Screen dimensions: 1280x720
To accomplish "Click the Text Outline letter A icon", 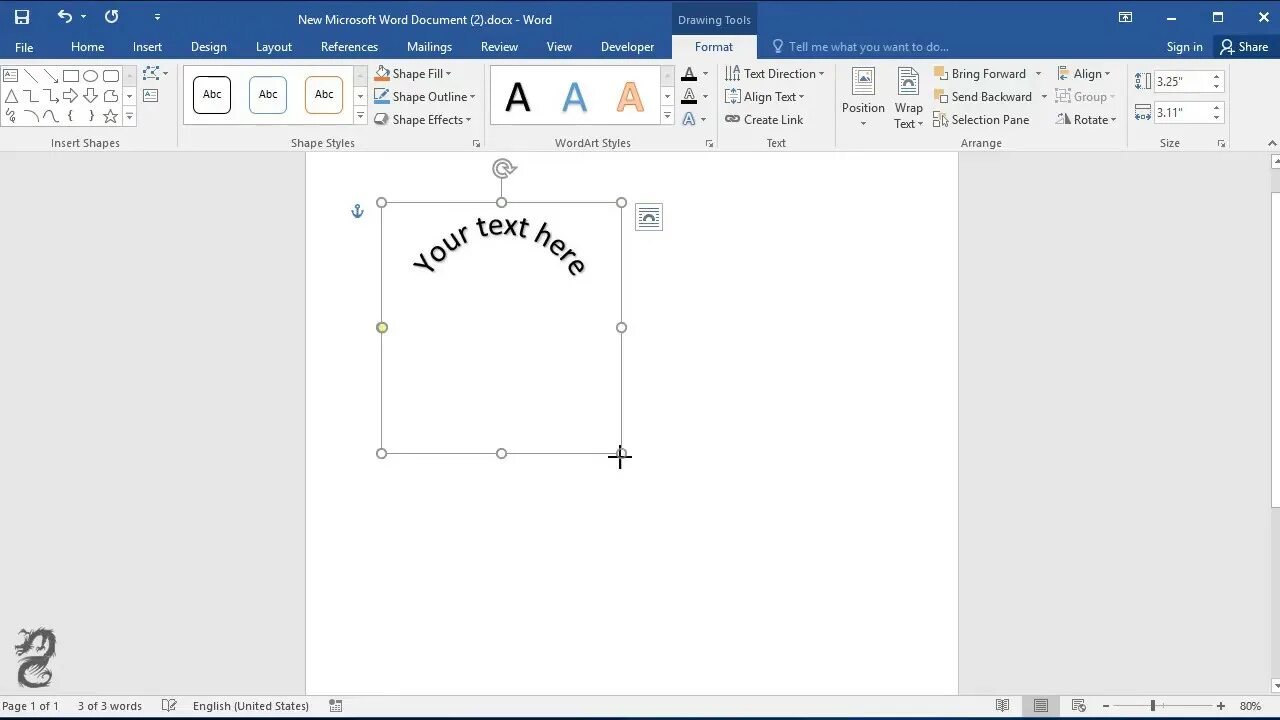I will point(689,97).
